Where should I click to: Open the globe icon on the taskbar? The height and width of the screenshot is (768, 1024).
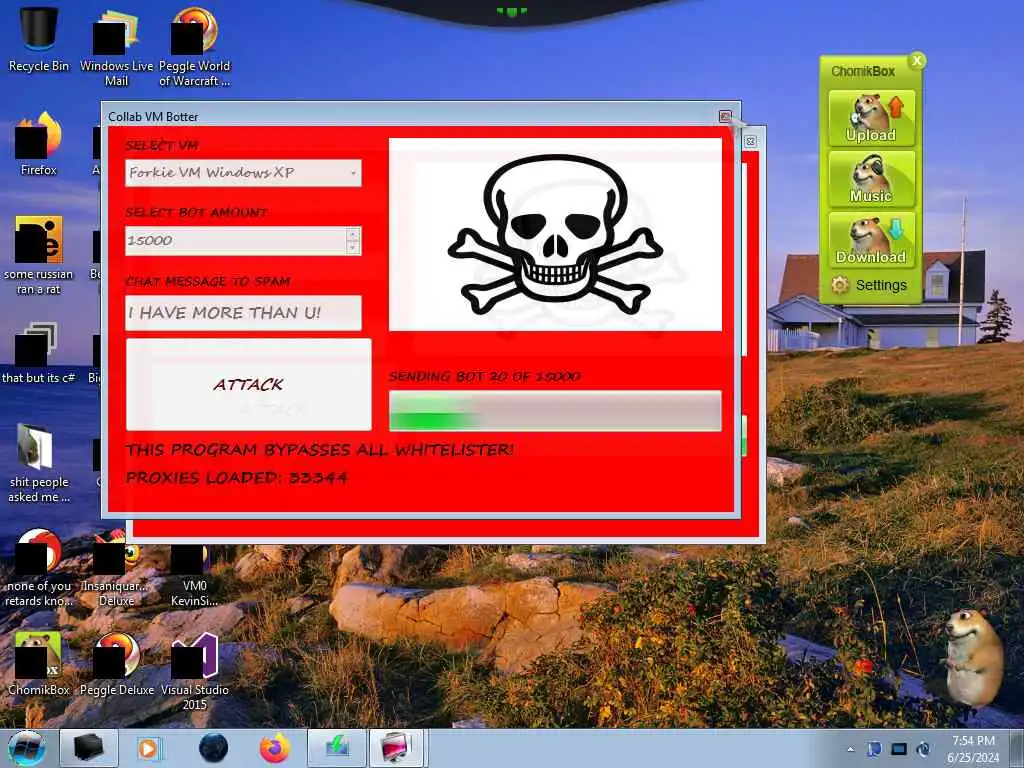213,748
